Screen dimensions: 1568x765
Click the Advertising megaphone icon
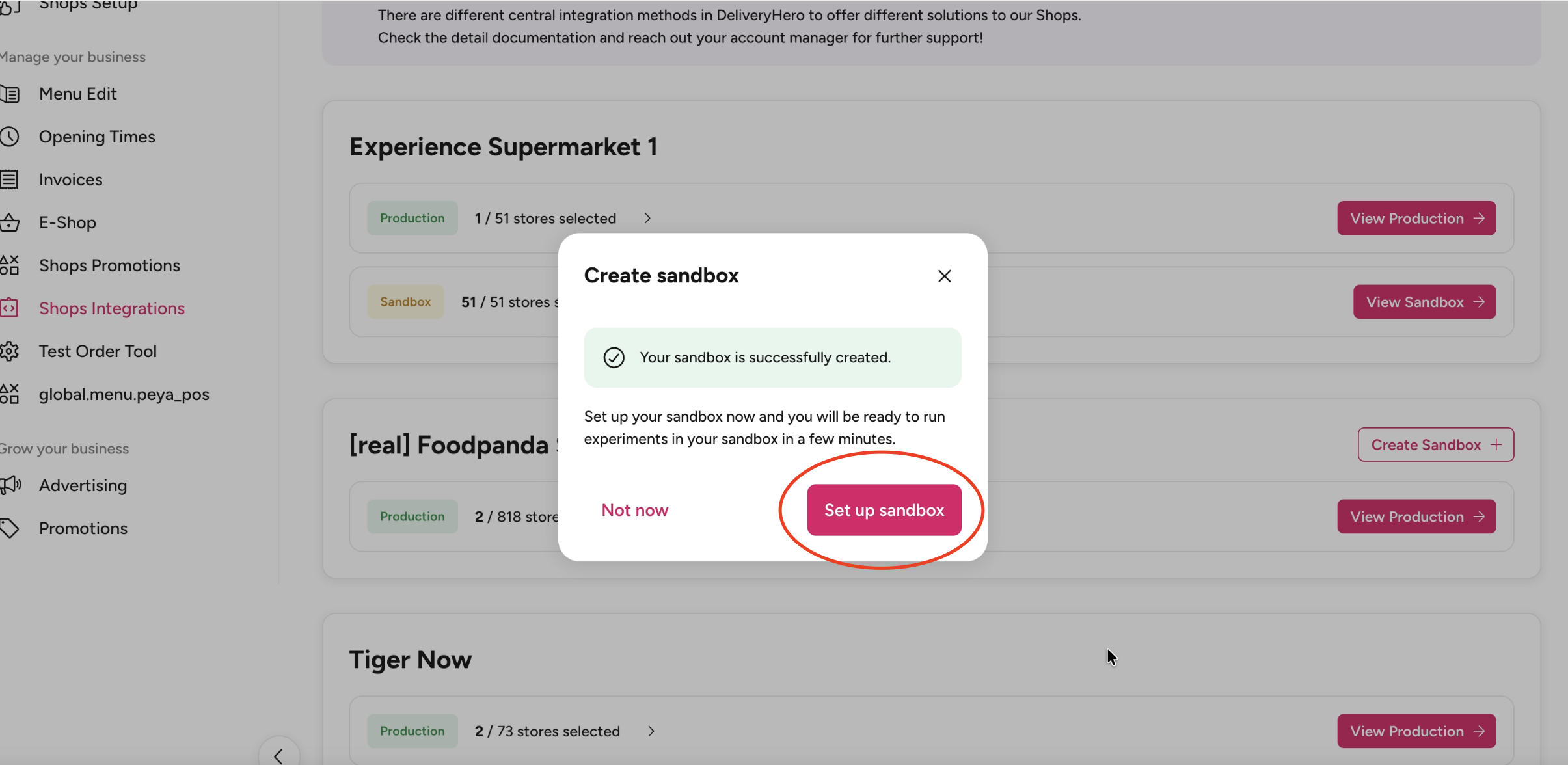pos(10,485)
